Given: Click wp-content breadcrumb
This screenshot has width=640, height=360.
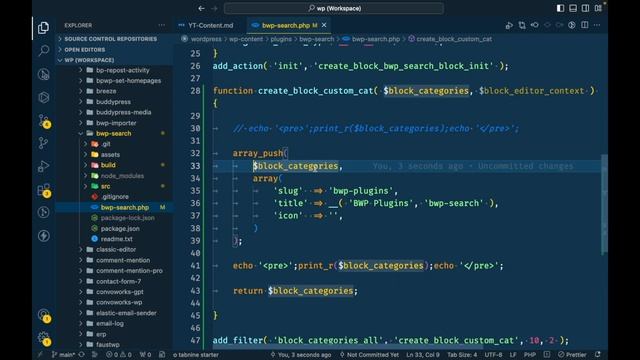Looking at the screenshot, I should coord(246,39).
